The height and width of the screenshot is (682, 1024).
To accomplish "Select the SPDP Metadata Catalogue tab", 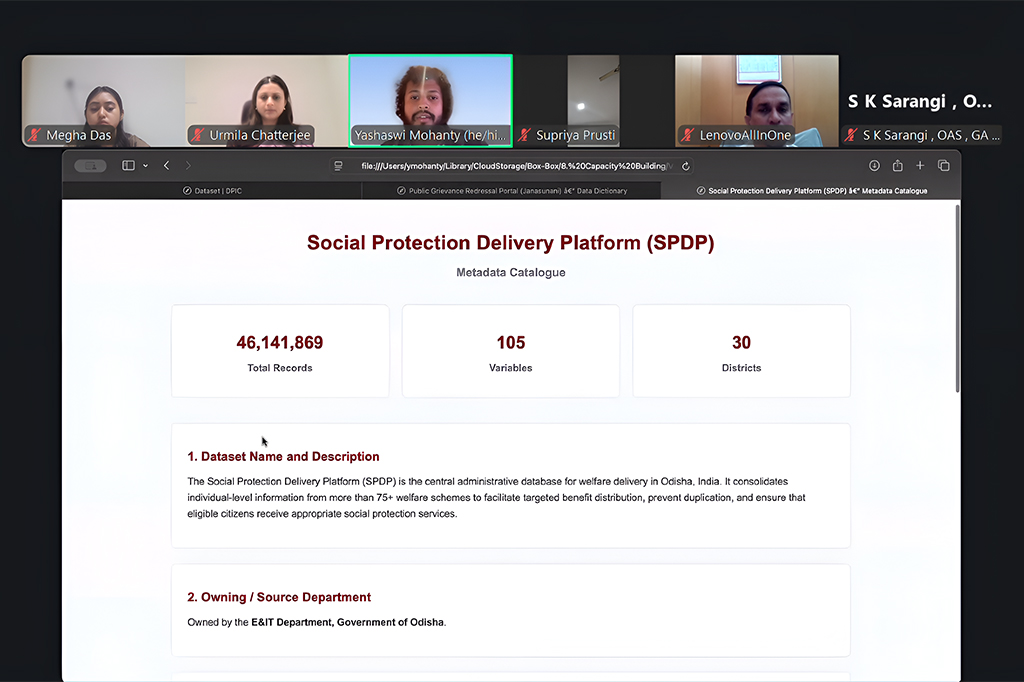I will click(x=811, y=190).
